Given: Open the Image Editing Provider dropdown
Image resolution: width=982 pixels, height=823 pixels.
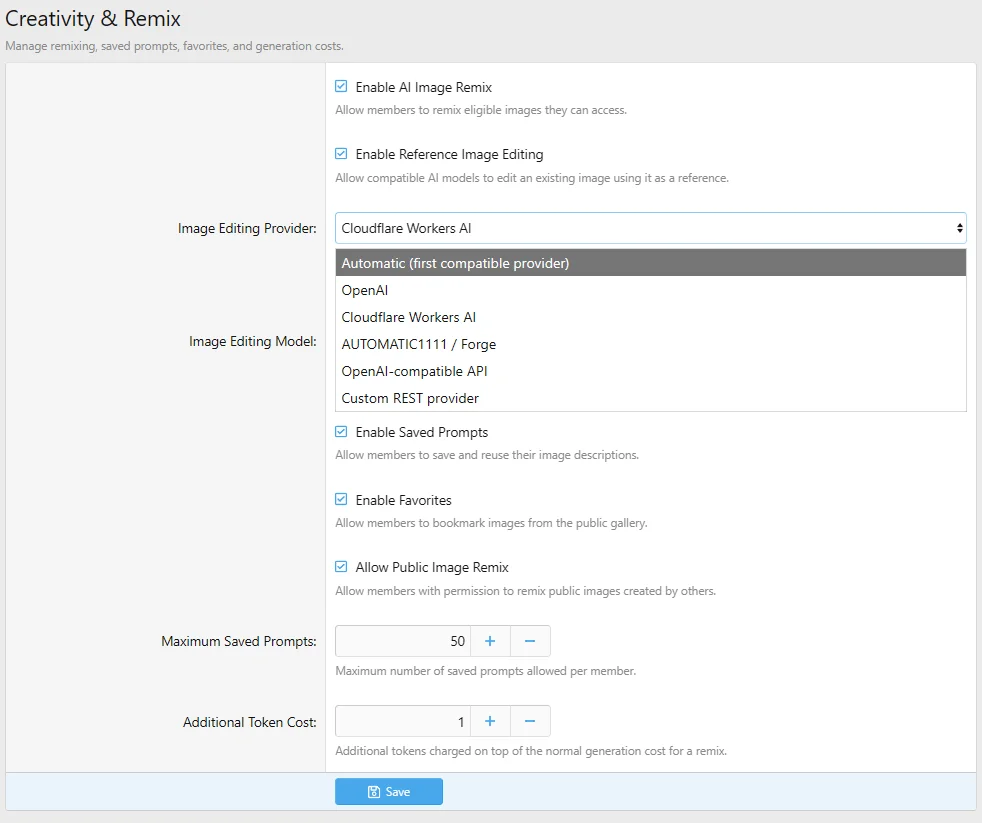Looking at the screenshot, I should (x=651, y=228).
